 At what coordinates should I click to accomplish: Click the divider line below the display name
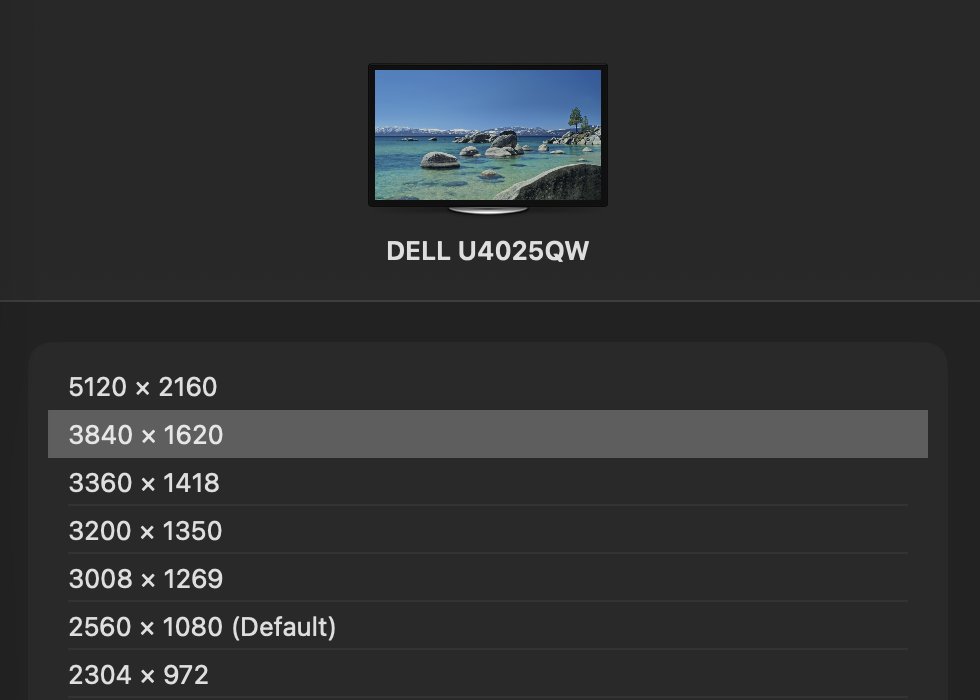coord(490,301)
